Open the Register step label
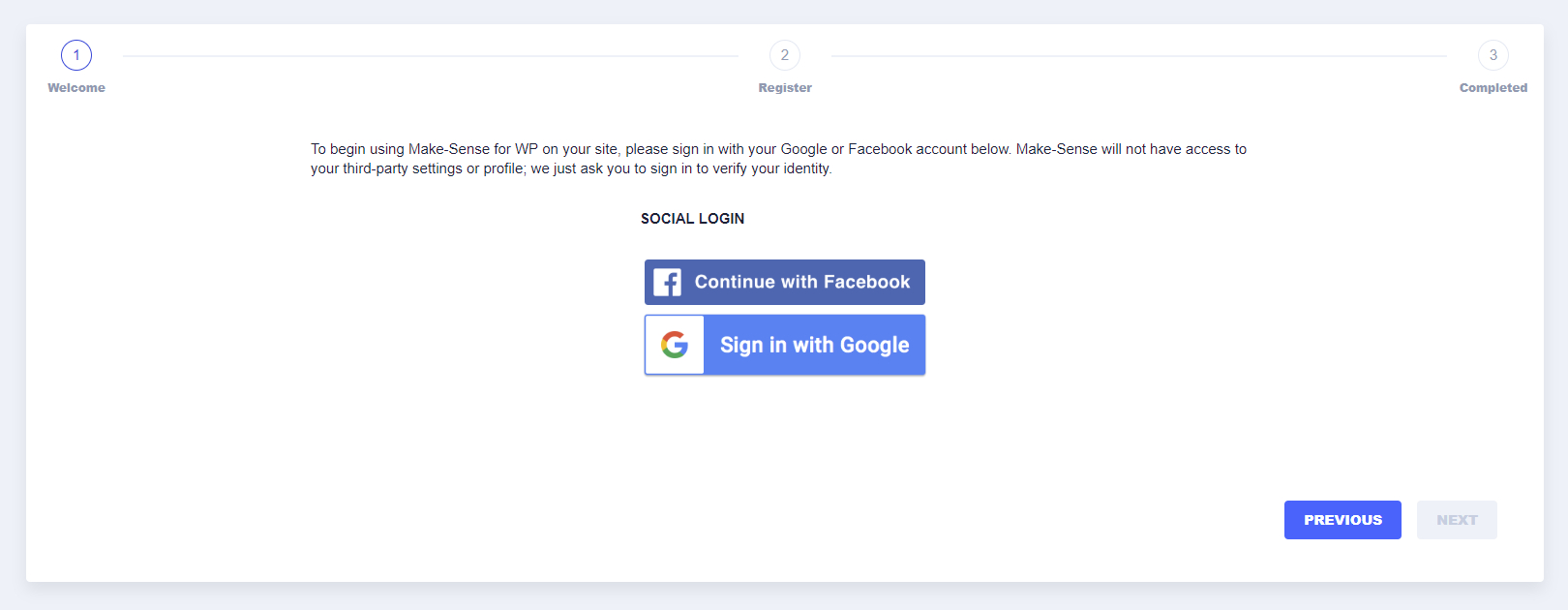Viewport: 1568px width, 610px height. click(785, 87)
